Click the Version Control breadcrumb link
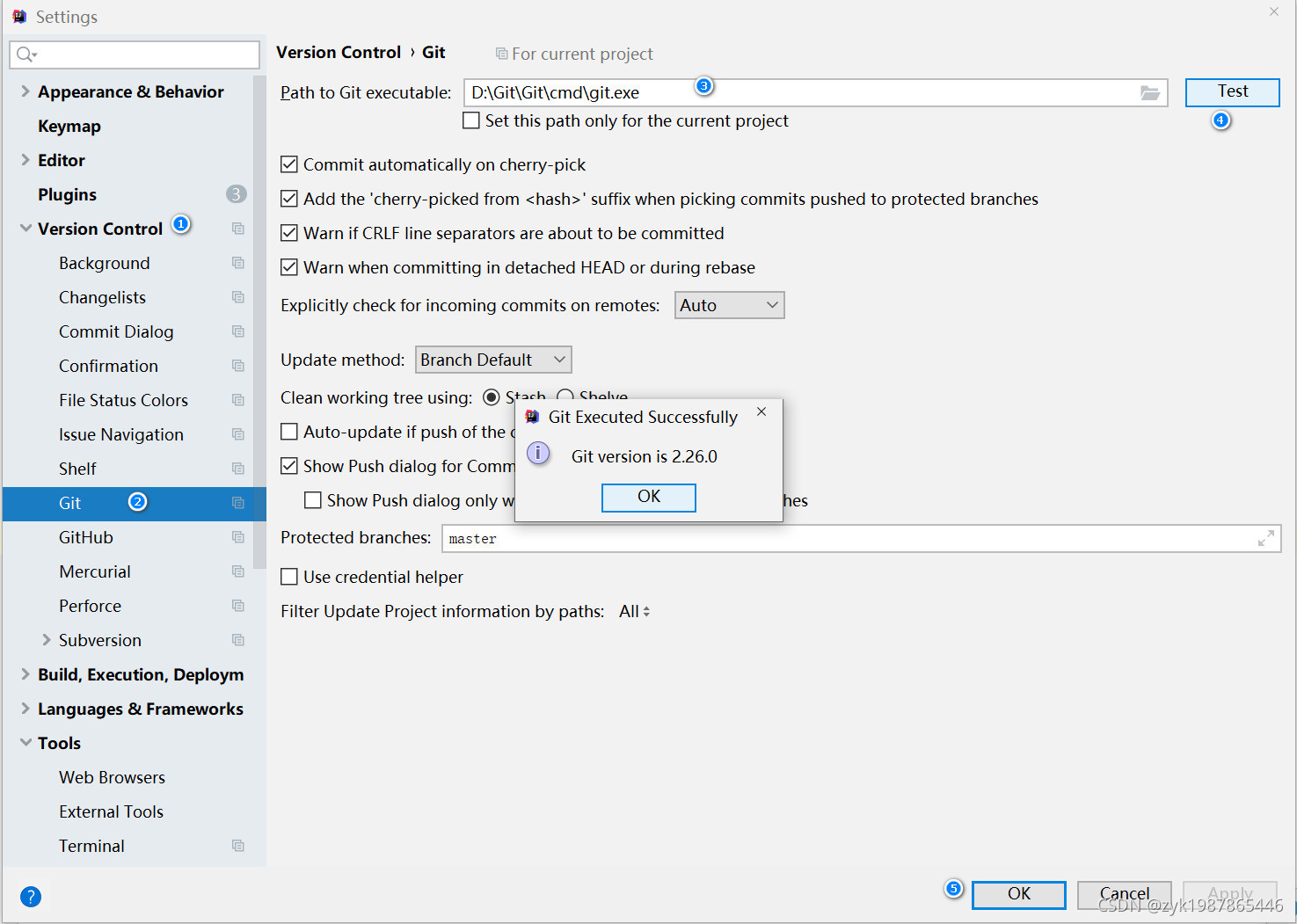This screenshot has height=924, width=1297. point(339,53)
